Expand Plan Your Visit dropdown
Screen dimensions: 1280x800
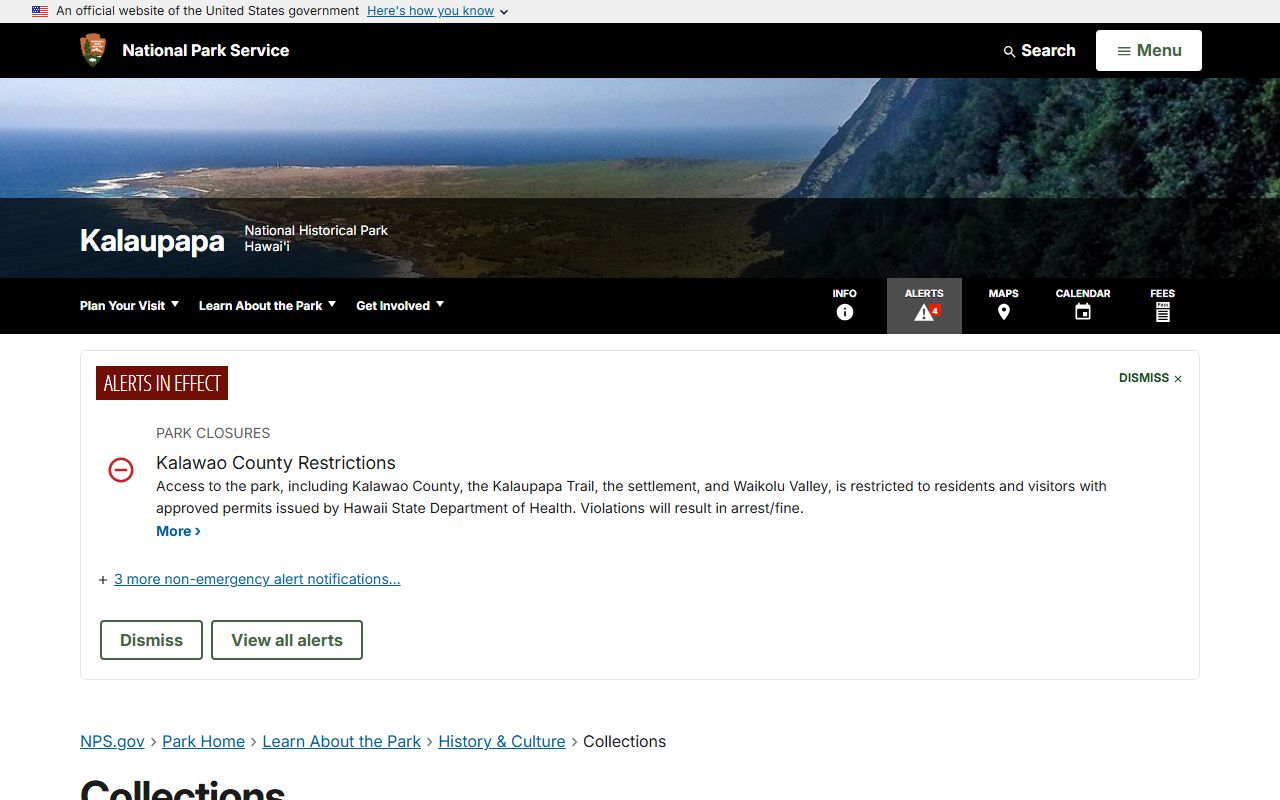130,306
